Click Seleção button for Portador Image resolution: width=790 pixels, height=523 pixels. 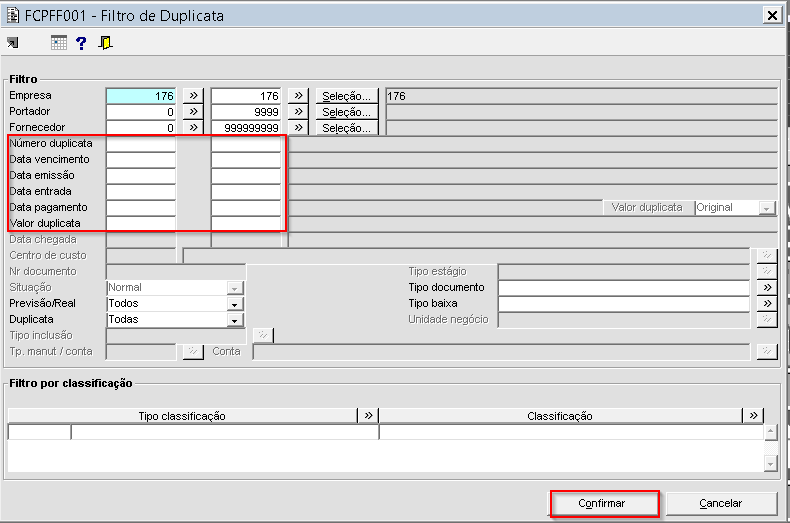click(347, 112)
